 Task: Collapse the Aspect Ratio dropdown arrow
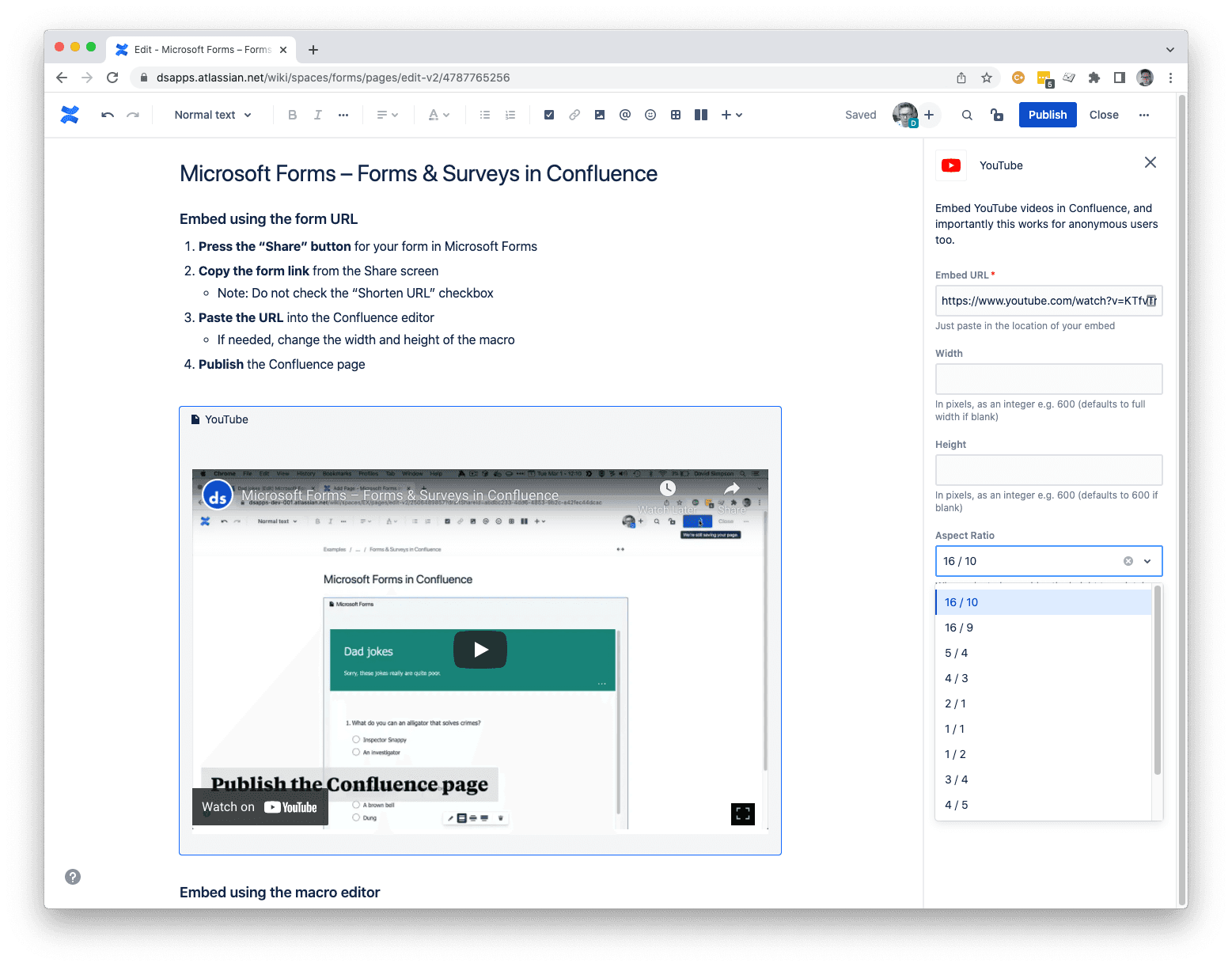tap(1147, 561)
